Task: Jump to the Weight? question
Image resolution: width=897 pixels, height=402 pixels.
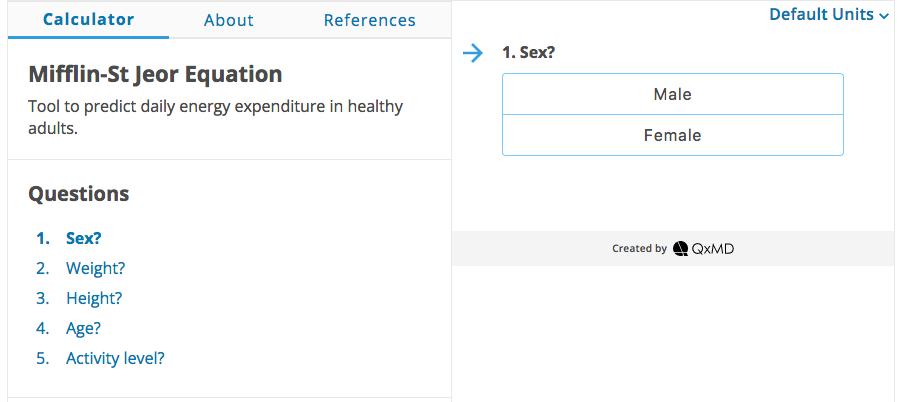Action: [x=96, y=268]
